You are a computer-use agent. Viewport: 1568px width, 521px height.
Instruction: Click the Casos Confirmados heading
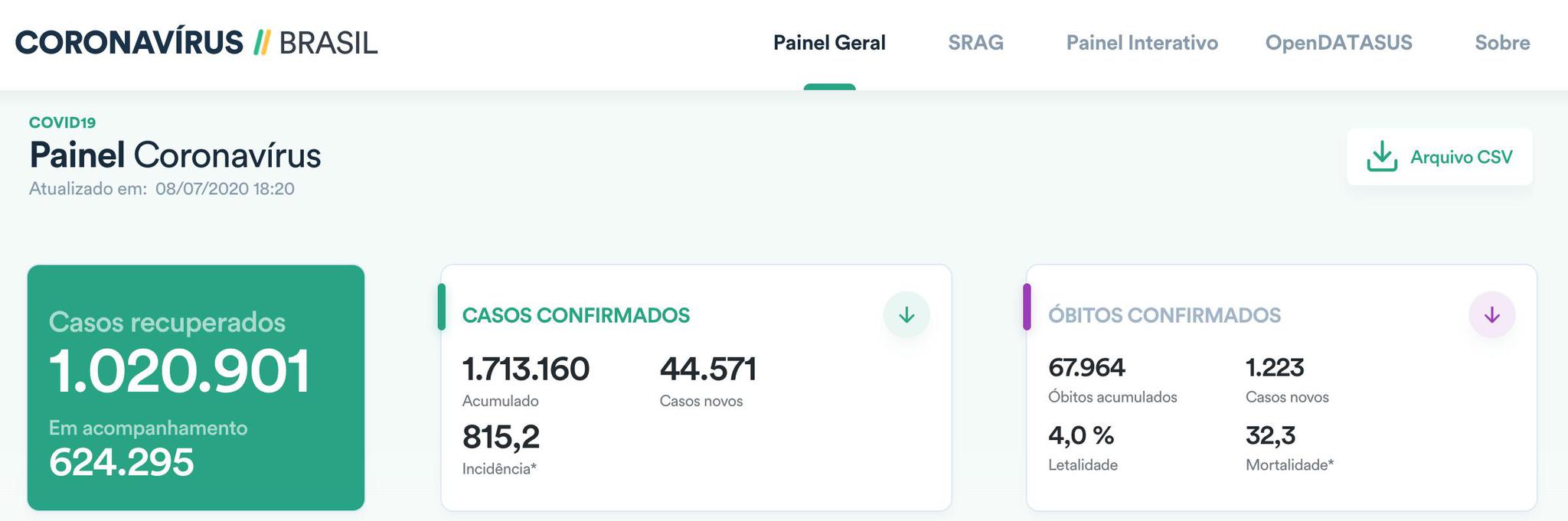(x=576, y=315)
